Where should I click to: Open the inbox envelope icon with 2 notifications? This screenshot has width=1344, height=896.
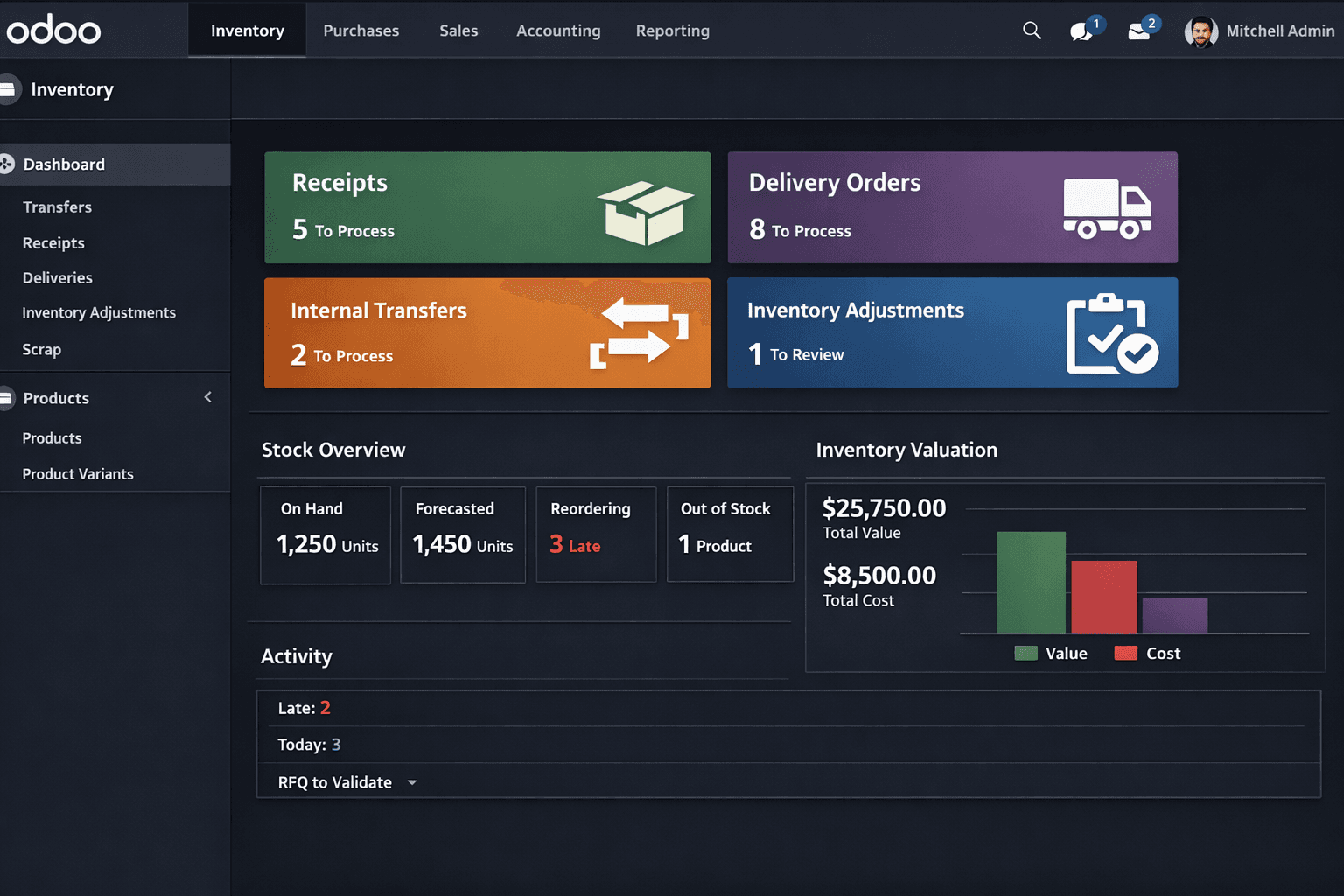[x=1137, y=31]
